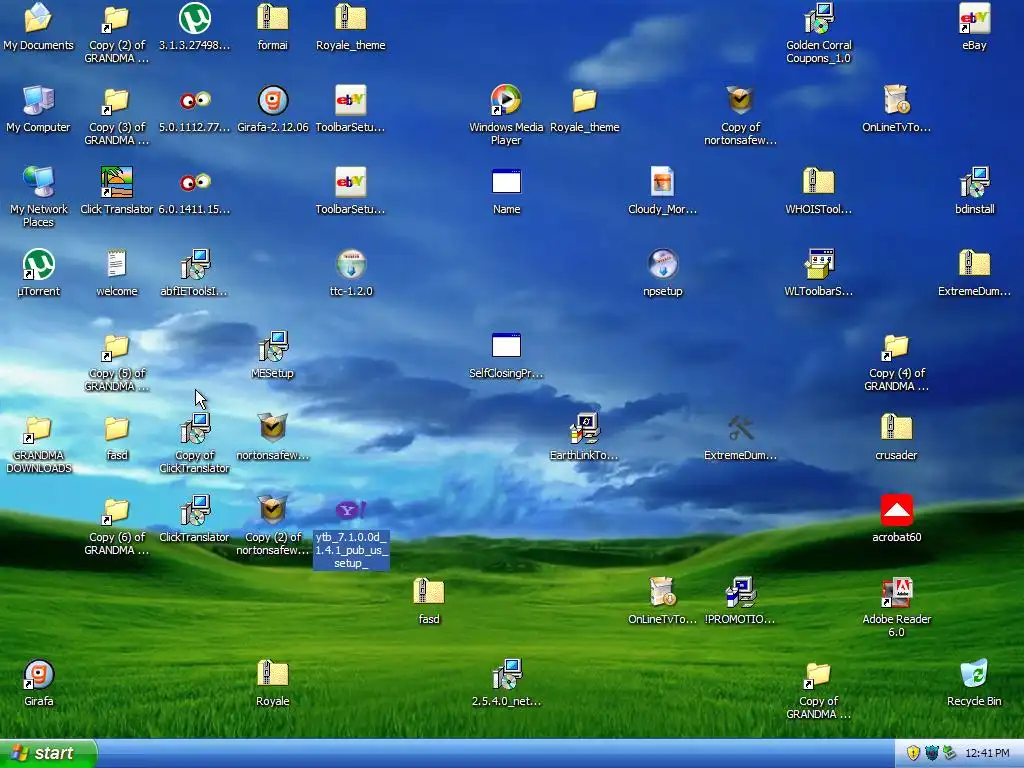Click the dark teal shield tray icon
This screenshot has width=1024, height=768.
click(931, 754)
